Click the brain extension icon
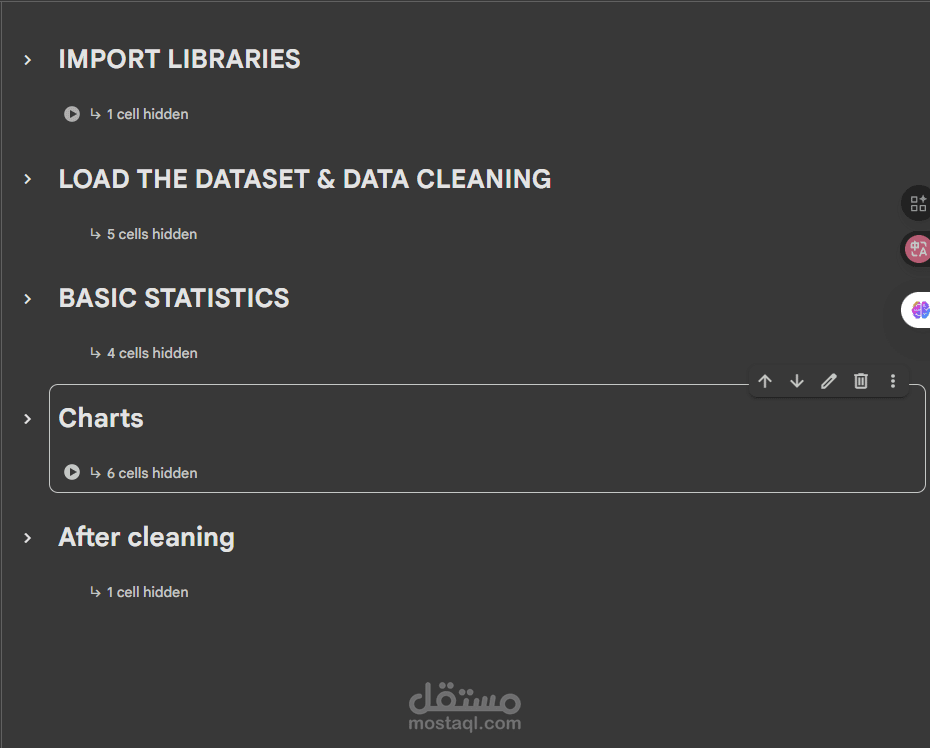The image size is (930, 748). pyautogui.click(x=919, y=310)
